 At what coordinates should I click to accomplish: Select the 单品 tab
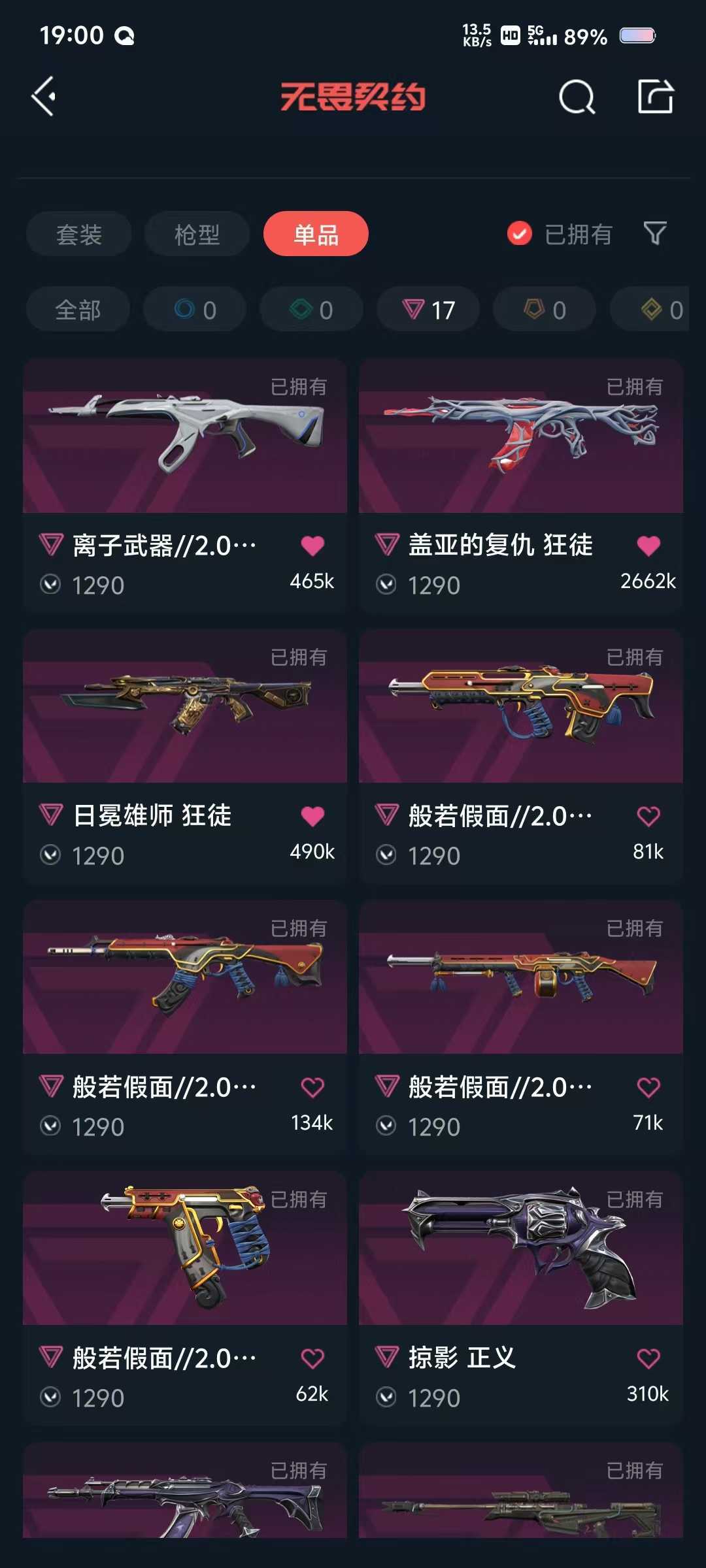[316, 234]
